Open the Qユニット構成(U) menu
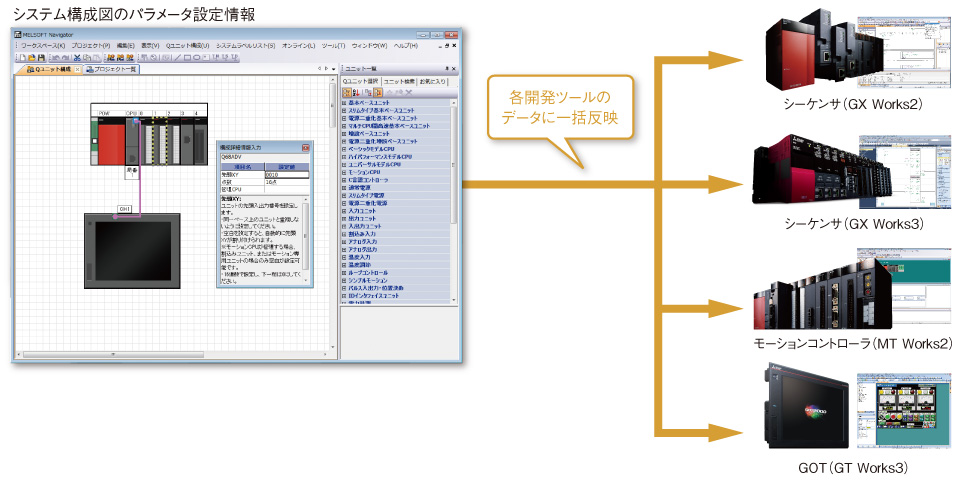The width and height of the screenshot is (960, 480). tap(187, 46)
